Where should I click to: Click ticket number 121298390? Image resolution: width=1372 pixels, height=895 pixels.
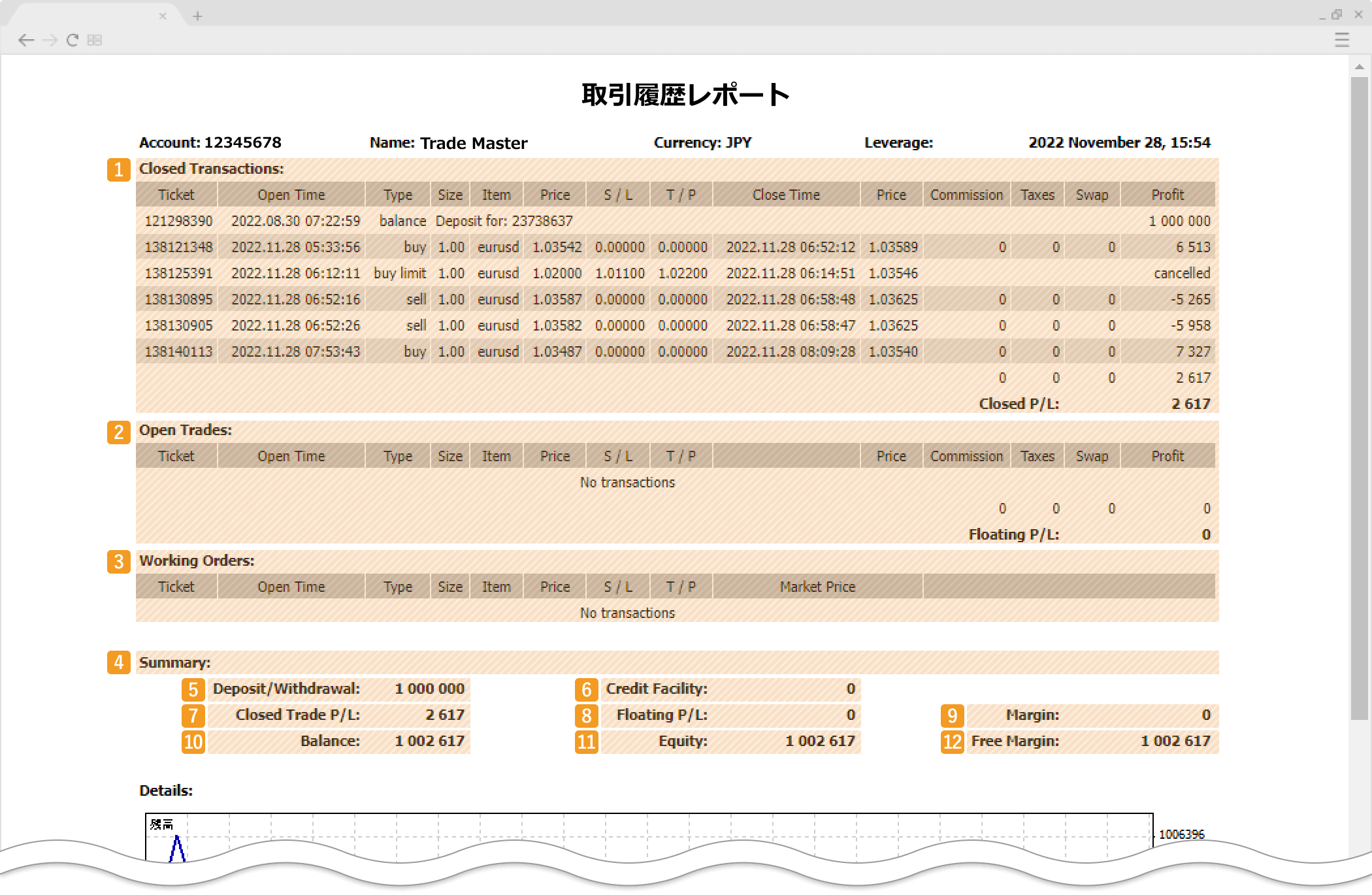(x=178, y=221)
